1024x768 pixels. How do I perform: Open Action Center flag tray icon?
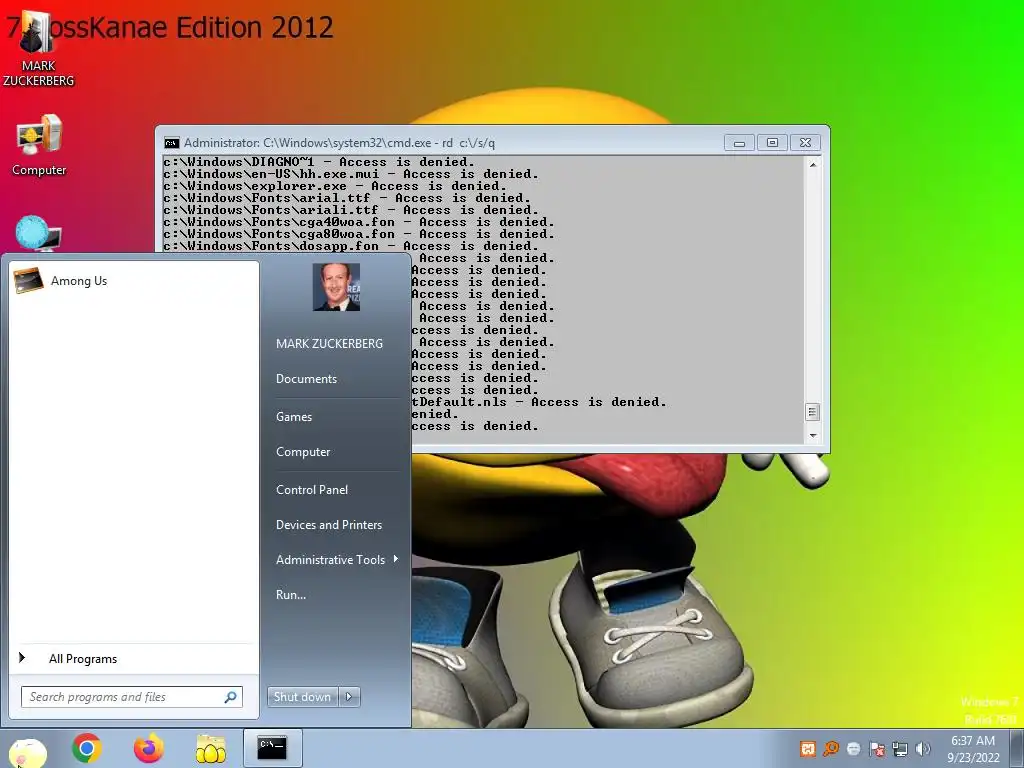tap(877, 749)
